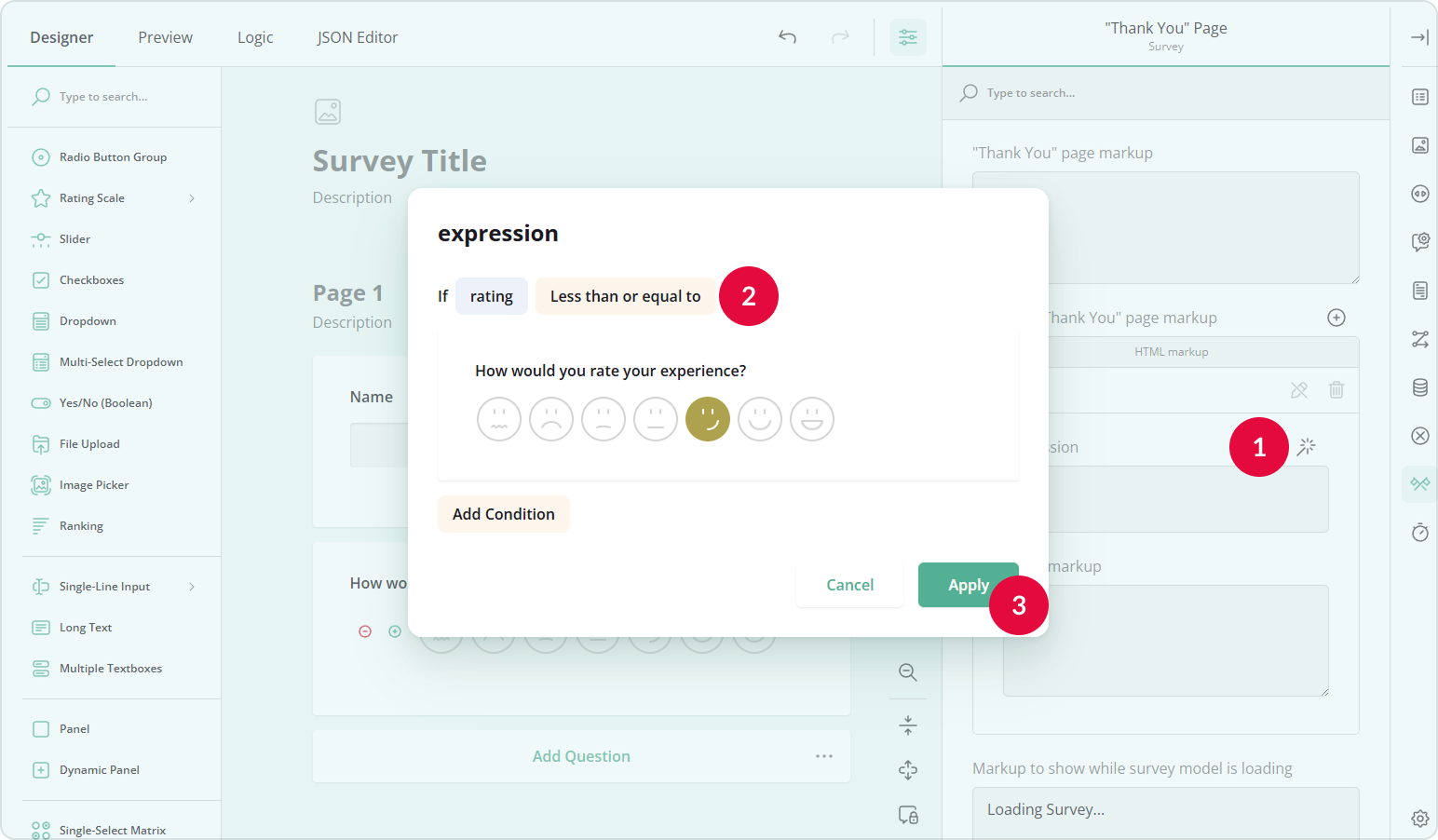Open the Timer panel category in right sidebar

pos(1419,532)
